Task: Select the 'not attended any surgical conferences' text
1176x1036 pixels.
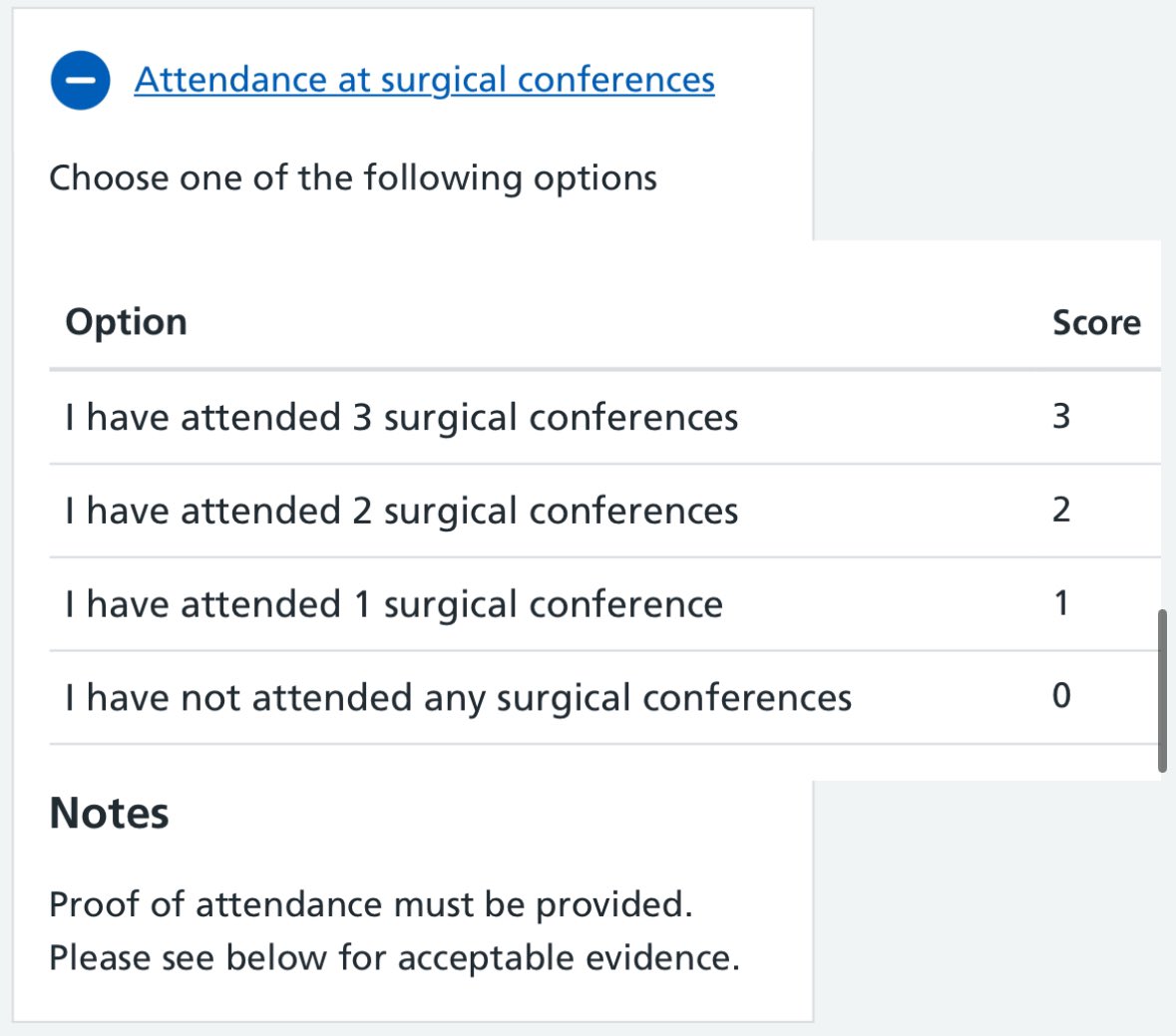Action: point(458,698)
